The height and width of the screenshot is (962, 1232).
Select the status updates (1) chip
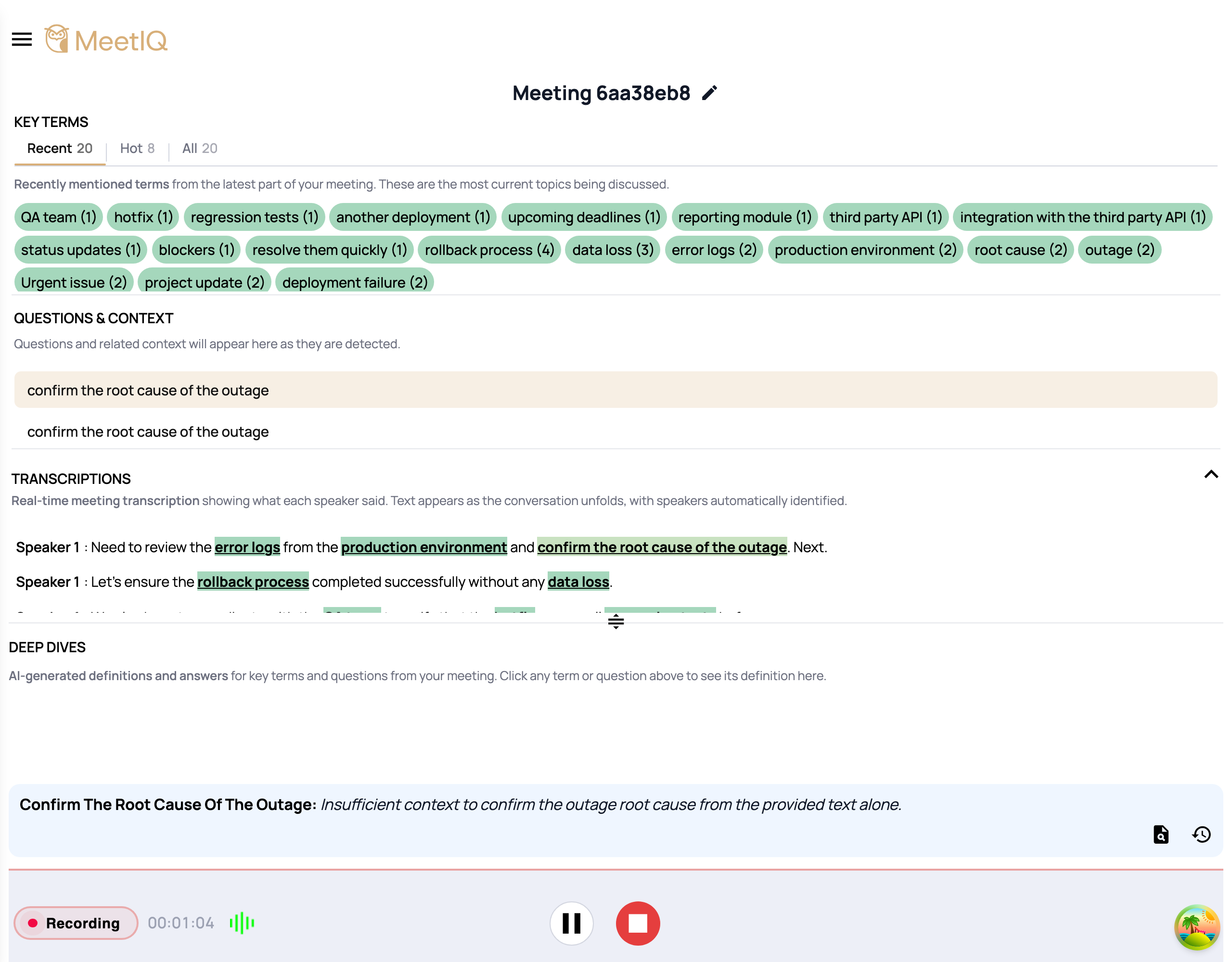(x=81, y=250)
